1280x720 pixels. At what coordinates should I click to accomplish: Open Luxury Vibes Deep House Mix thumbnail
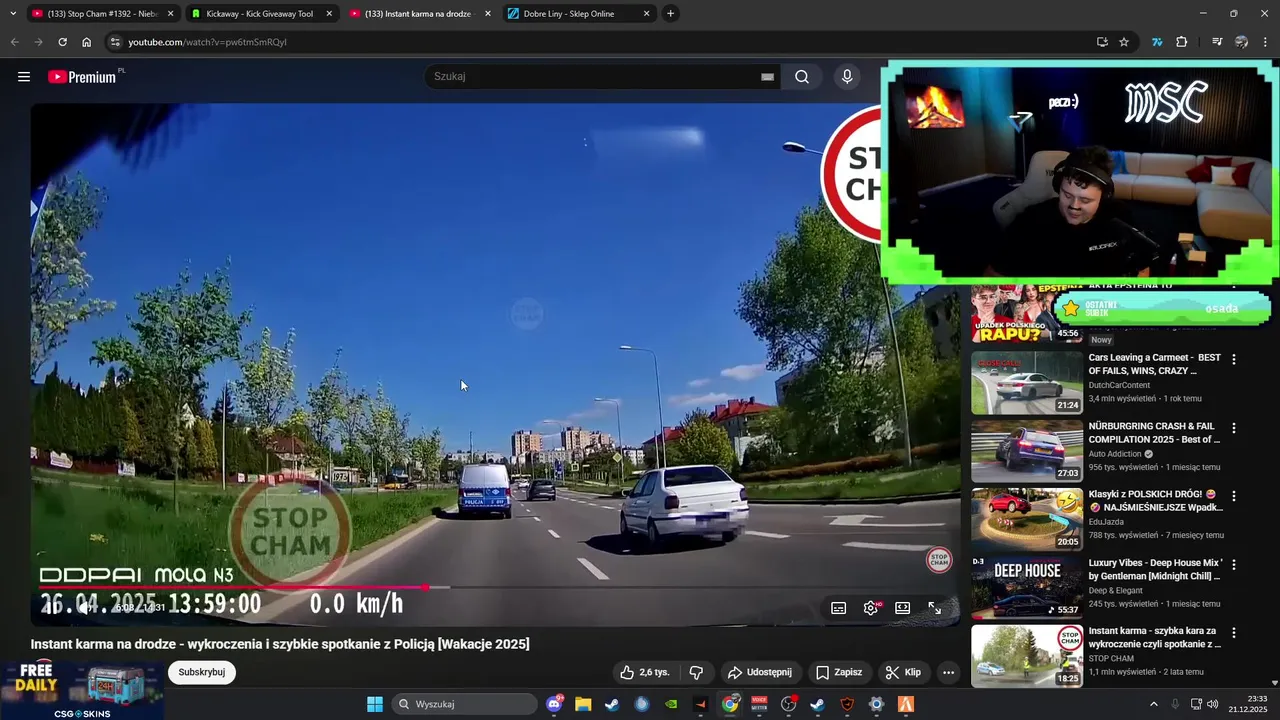1027,587
